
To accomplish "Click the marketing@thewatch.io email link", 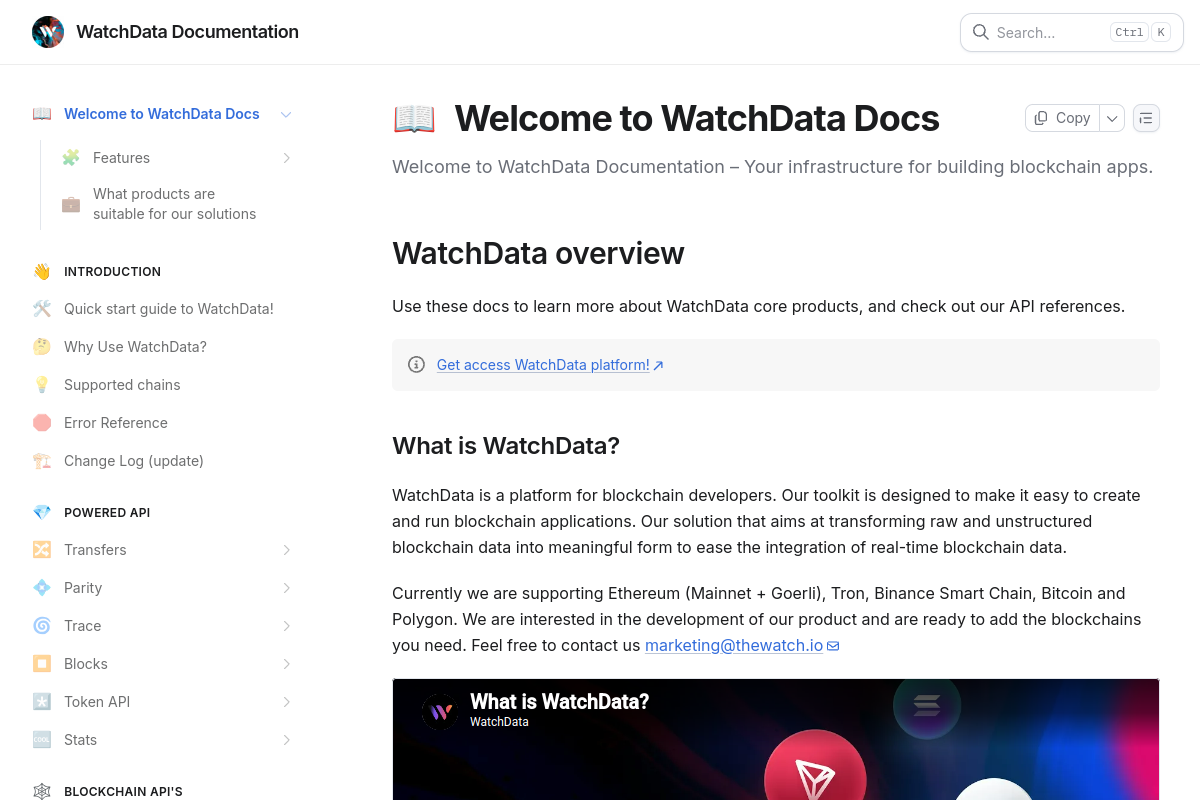I will 734,646.
